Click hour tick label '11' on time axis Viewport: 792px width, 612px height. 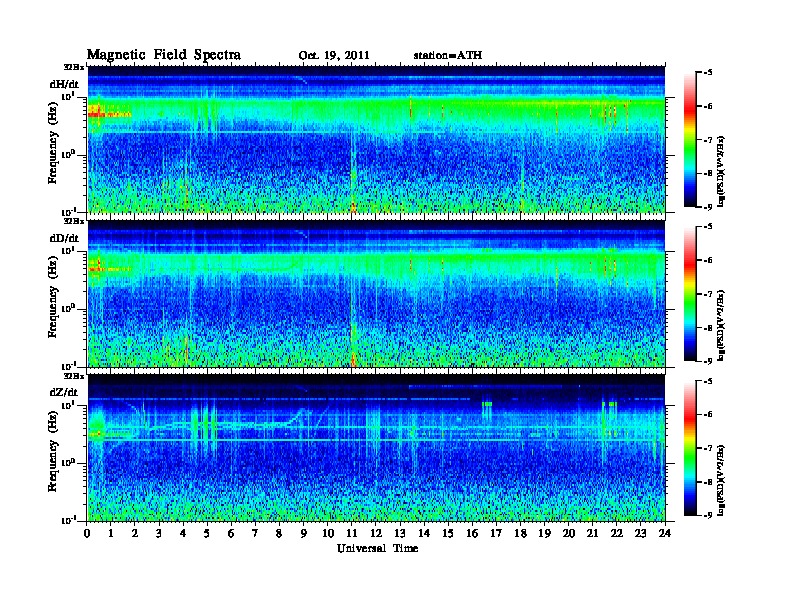point(352,533)
